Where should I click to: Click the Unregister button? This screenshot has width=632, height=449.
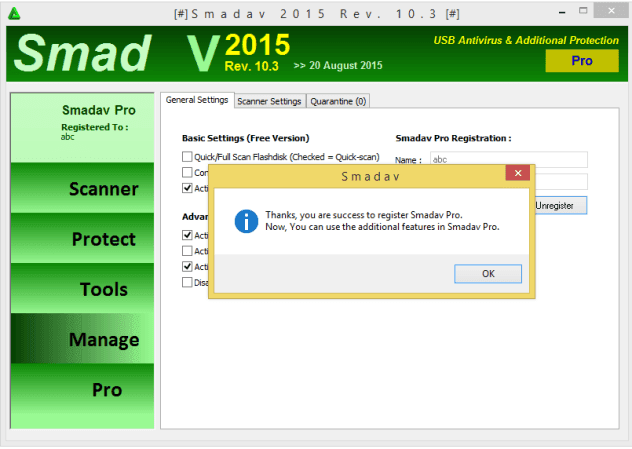[561, 206]
